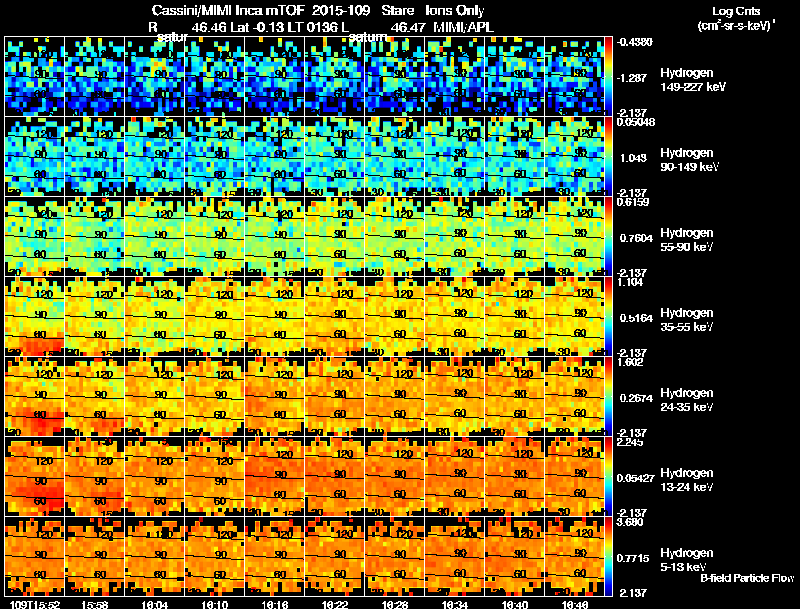Image resolution: width=800 pixels, height=609 pixels.
Task: Open the 5-13 keV panel at 16:34
Action: [x=455, y=557]
